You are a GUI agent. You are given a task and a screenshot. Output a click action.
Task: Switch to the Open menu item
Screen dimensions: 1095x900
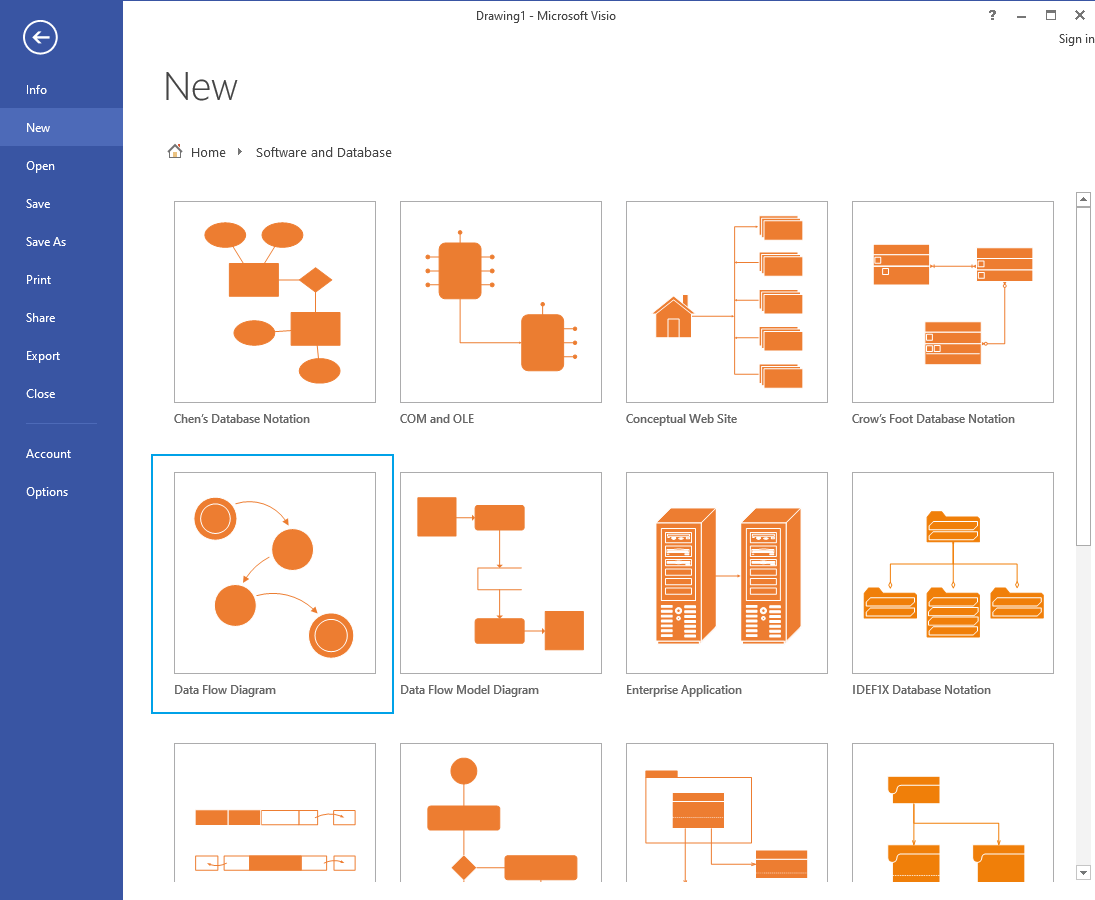(41, 166)
